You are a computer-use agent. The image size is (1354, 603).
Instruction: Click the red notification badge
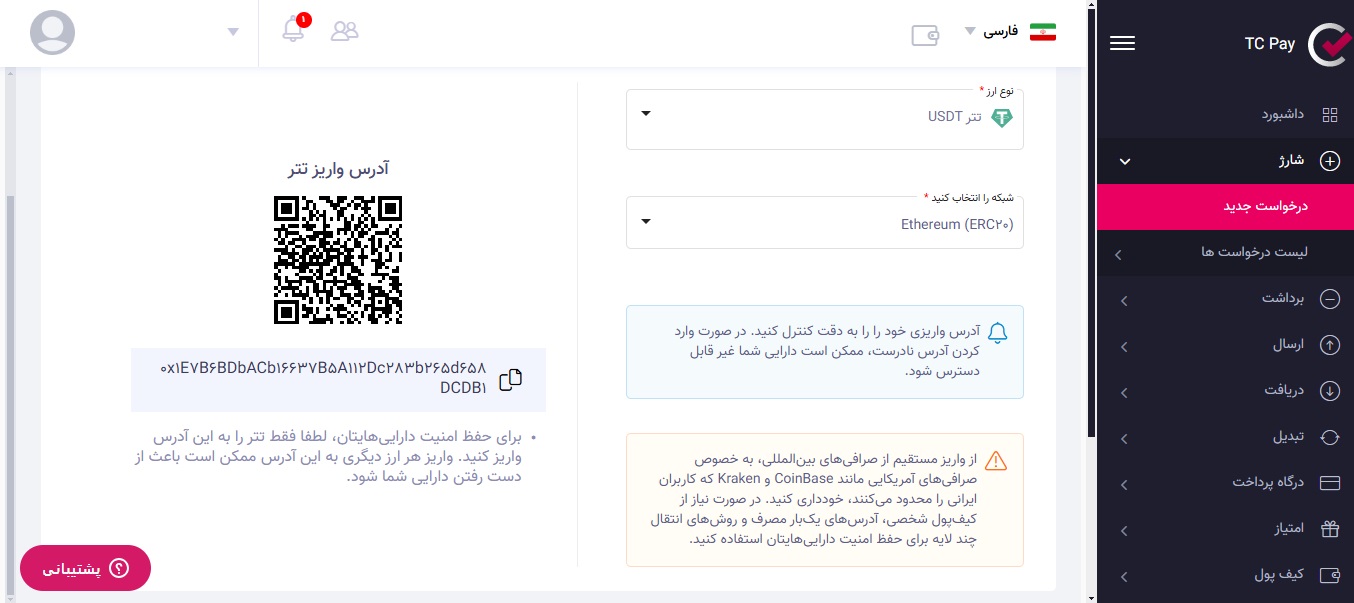coord(304,20)
